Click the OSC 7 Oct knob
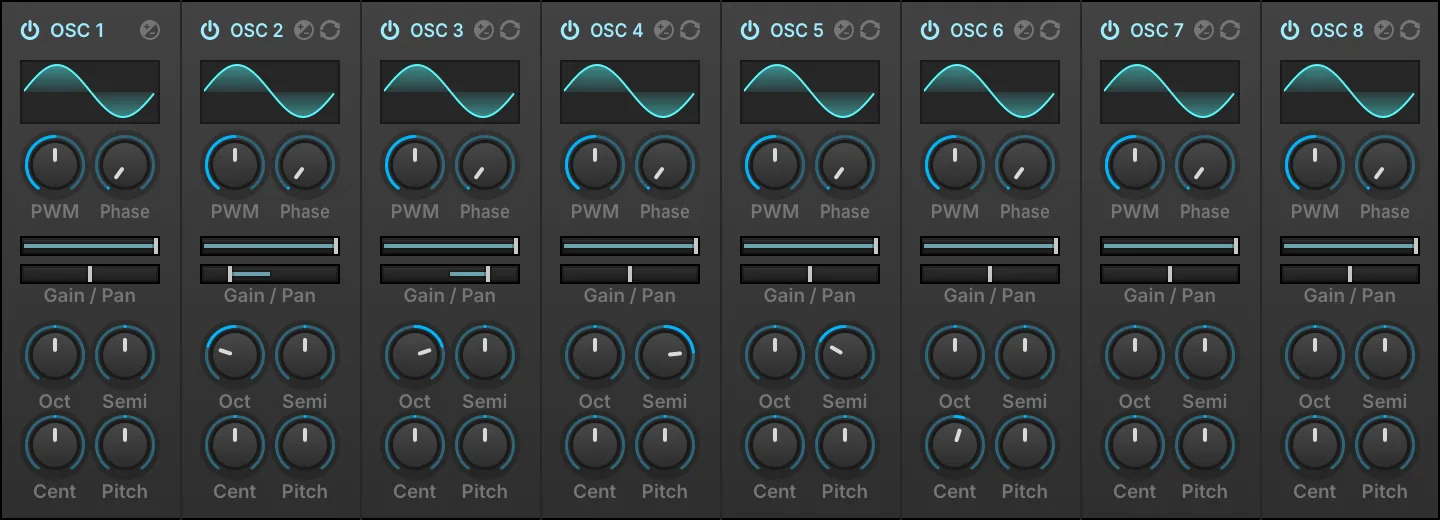This screenshot has width=1440, height=520. pyautogui.click(x=1135, y=354)
